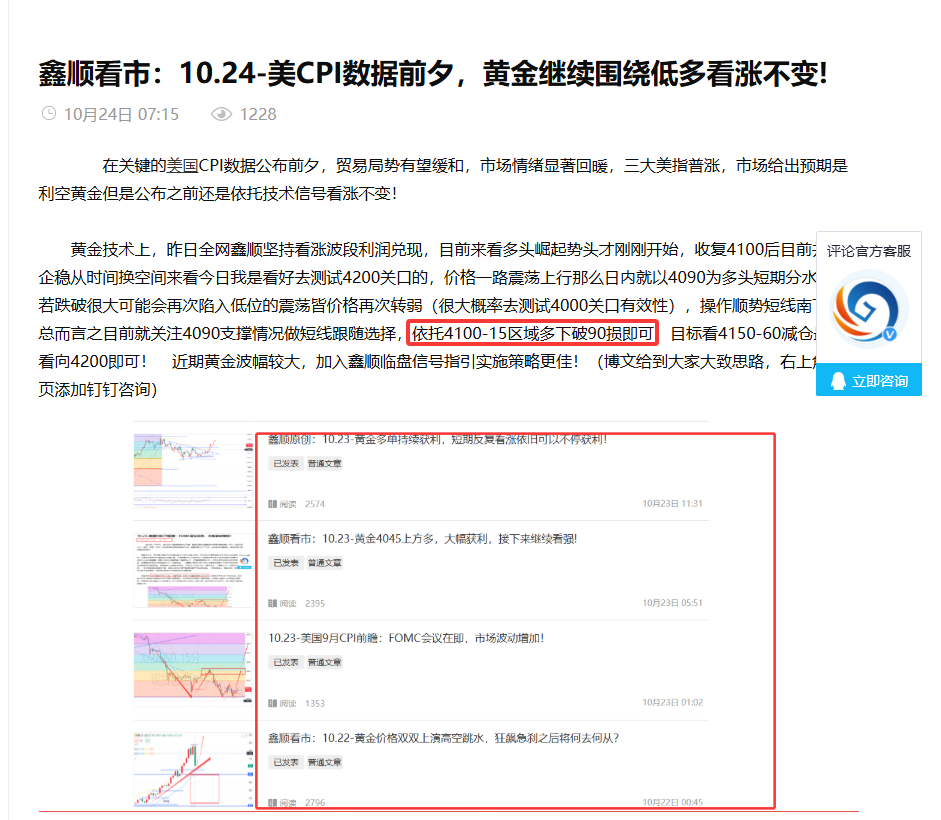Viewport: 941px width, 820px height.
Task: Click the read-count icon beside 2395
Action: (x=272, y=603)
